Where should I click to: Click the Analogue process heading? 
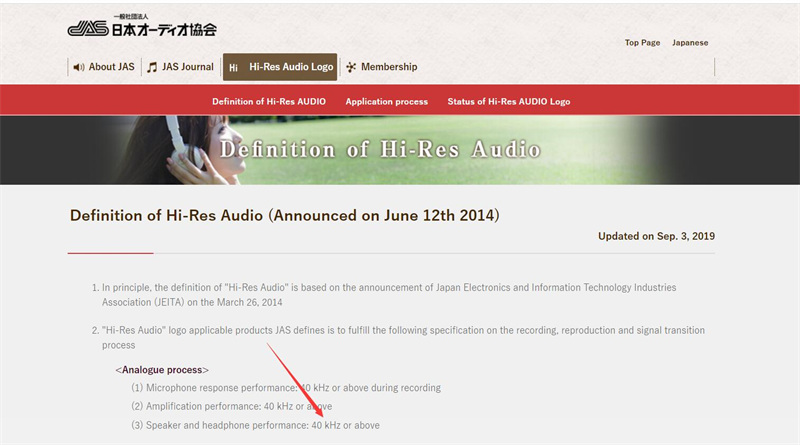tap(162, 370)
